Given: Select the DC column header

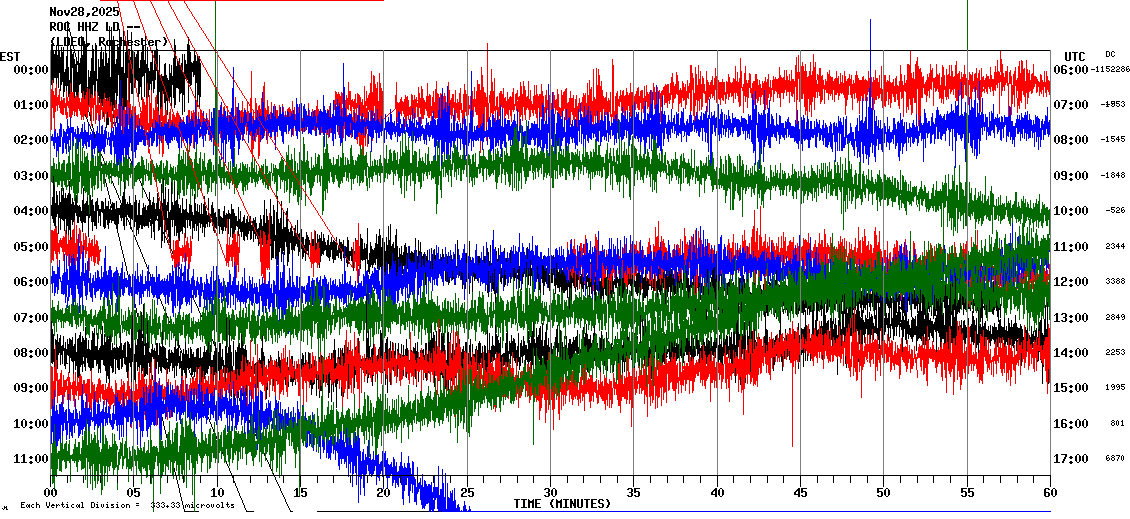Looking at the screenshot, I should pos(1110,54).
